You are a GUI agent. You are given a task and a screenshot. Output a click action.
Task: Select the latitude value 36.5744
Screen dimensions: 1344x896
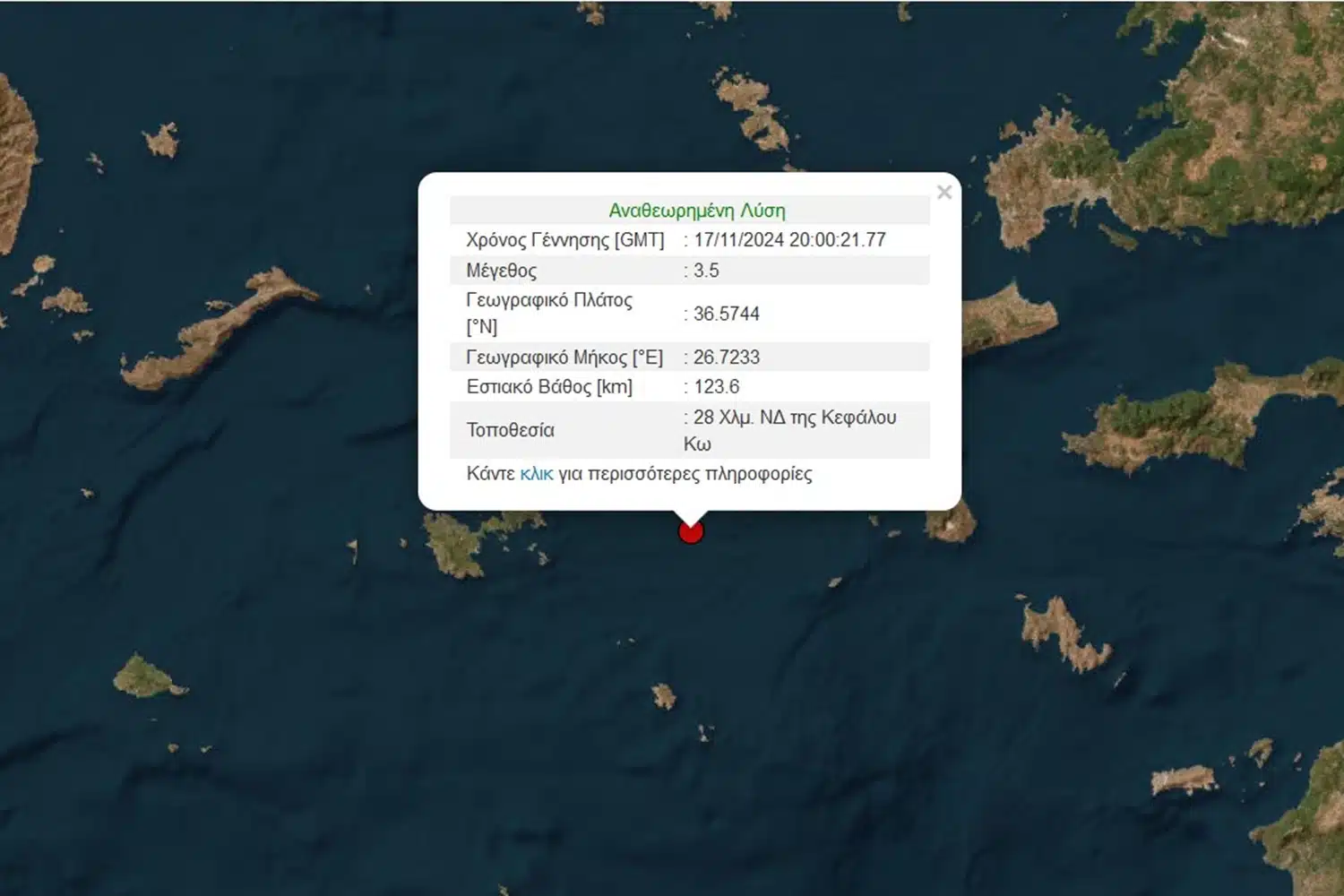pyautogui.click(x=726, y=314)
